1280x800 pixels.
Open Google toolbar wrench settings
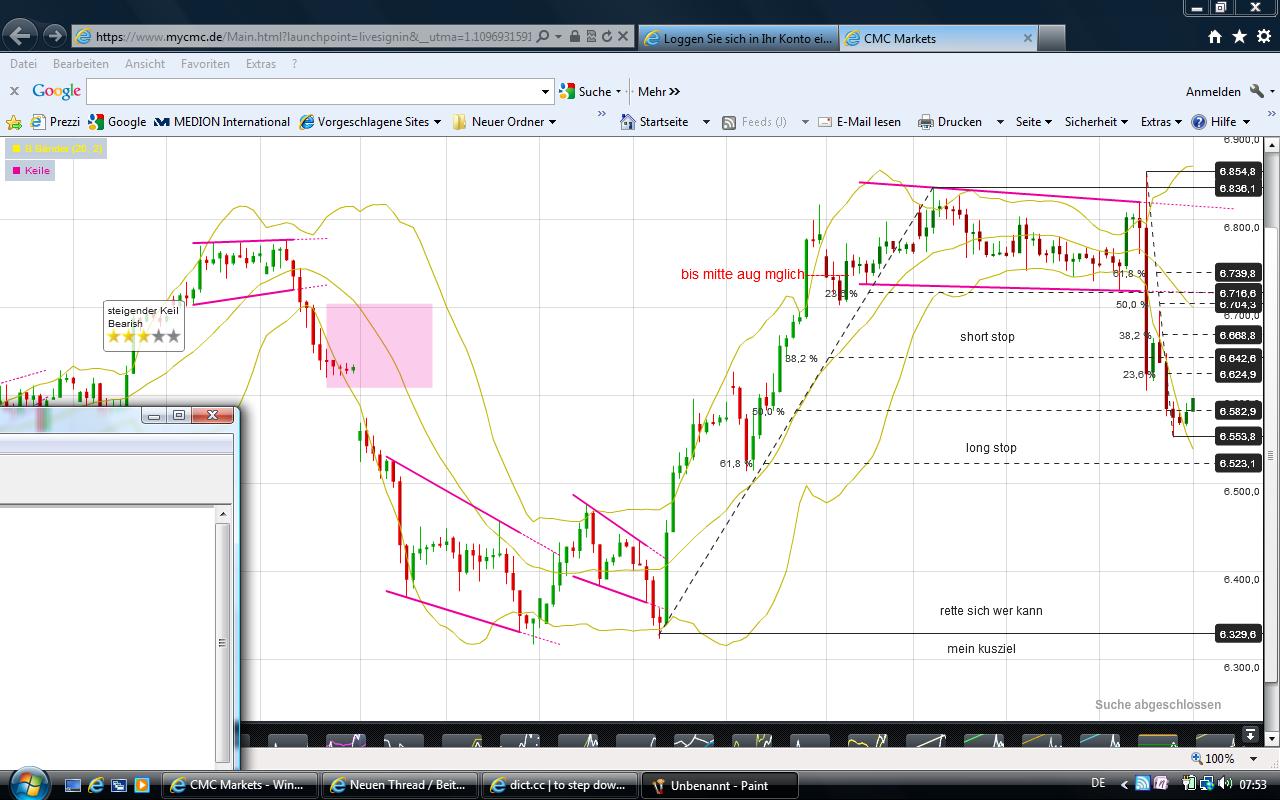pos(1257,91)
